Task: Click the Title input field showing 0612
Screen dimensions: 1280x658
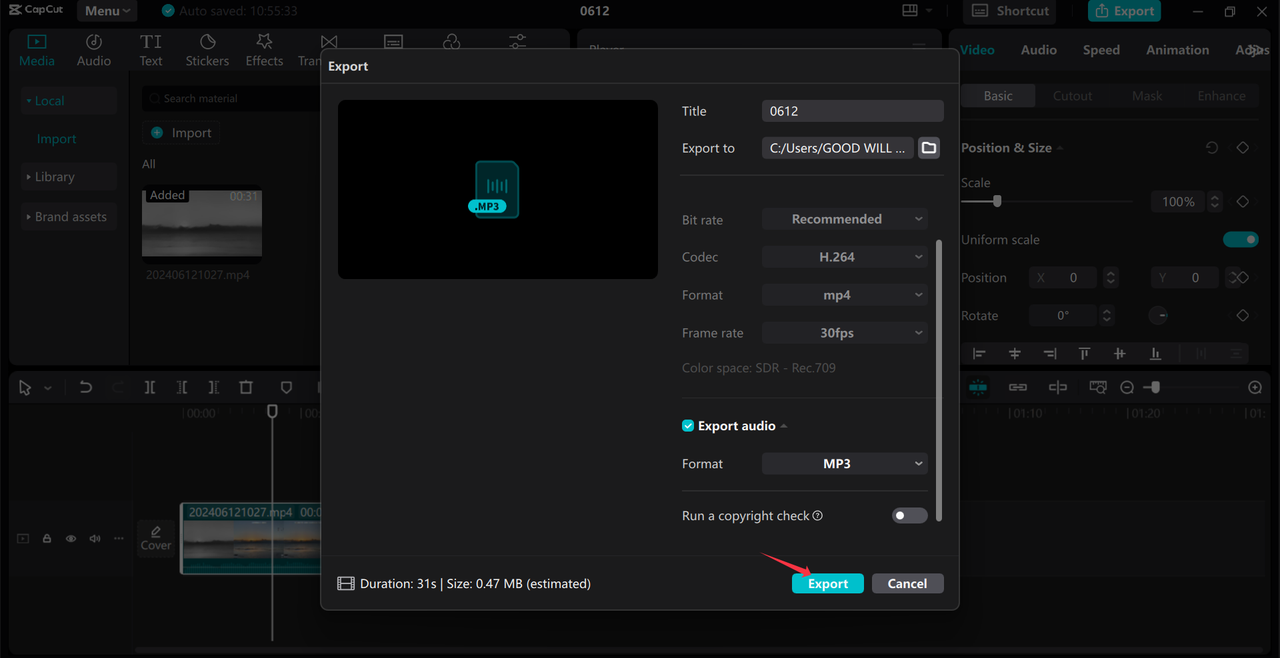Action: 853,111
